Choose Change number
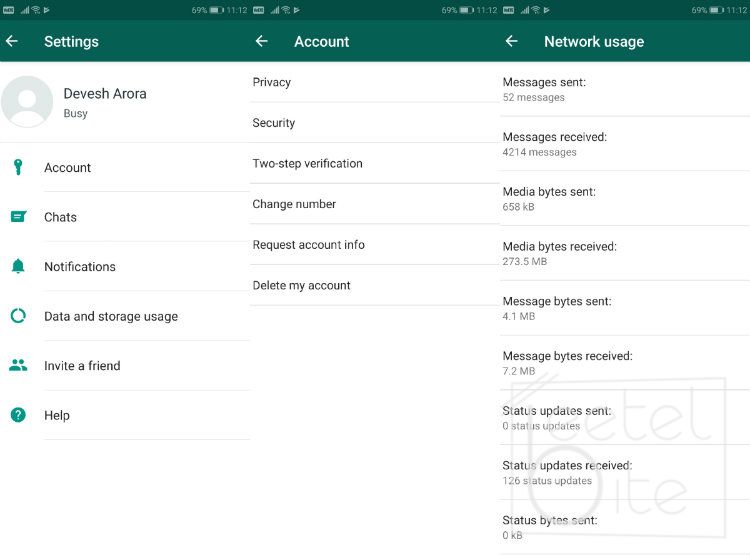 coord(294,204)
